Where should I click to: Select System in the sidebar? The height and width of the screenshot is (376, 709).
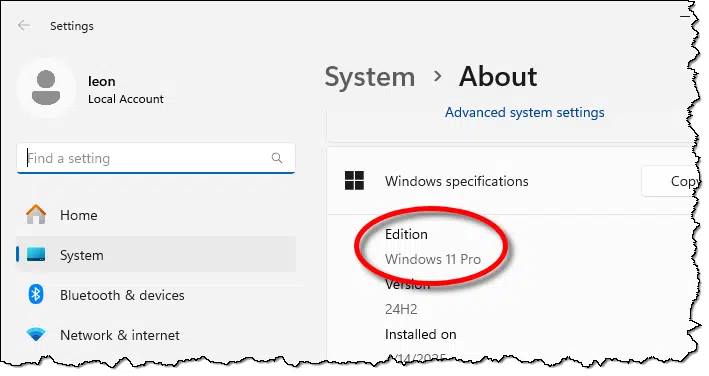click(156, 254)
